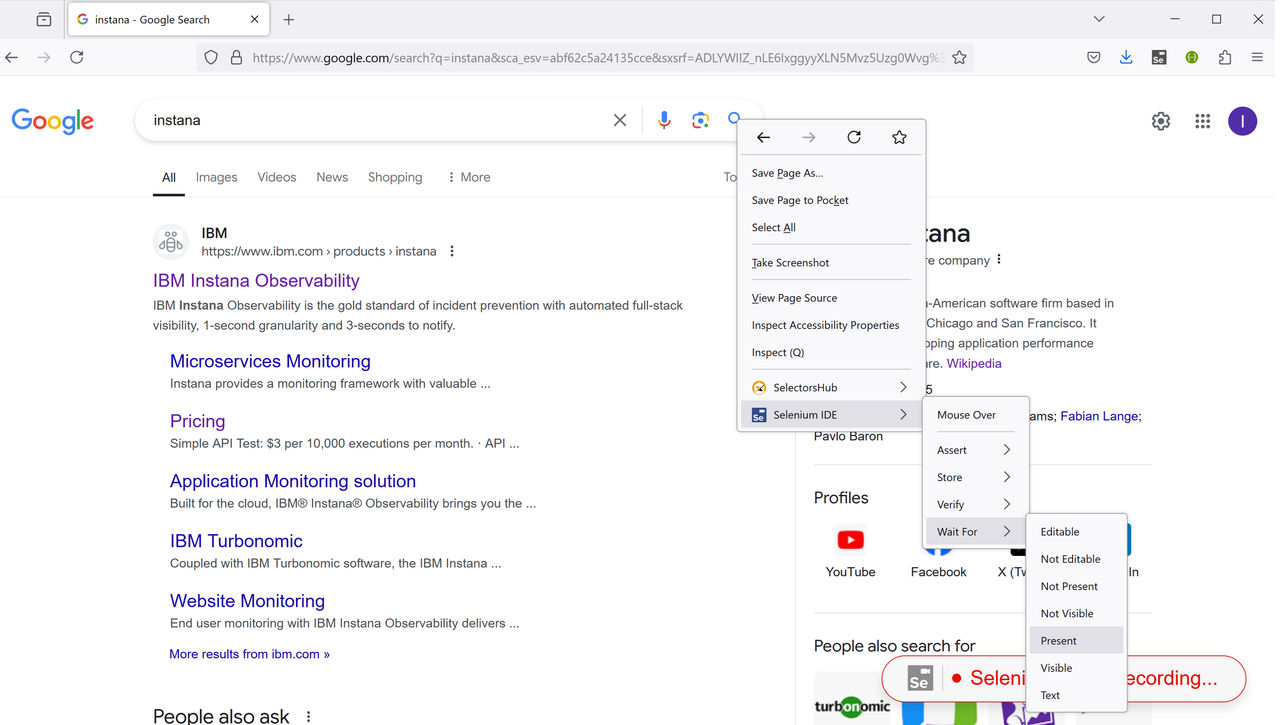The height and width of the screenshot is (725, 1280).
Task: Close the instana - Google Search tab
Action: coord(254,19)
